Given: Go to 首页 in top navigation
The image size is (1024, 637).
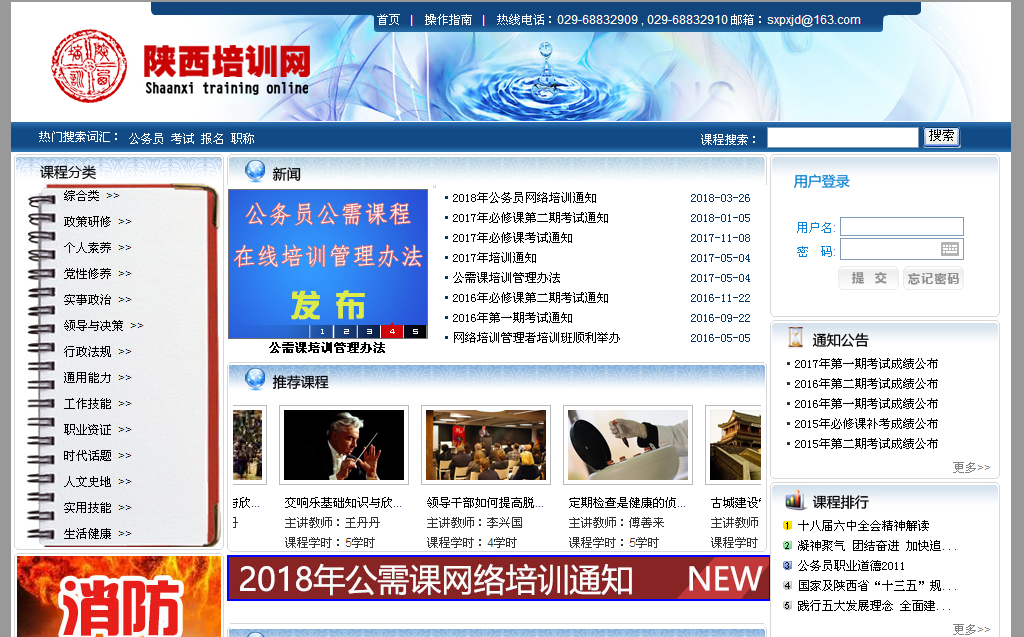Looking at the screenshot, I should click(x=388, y=20).
